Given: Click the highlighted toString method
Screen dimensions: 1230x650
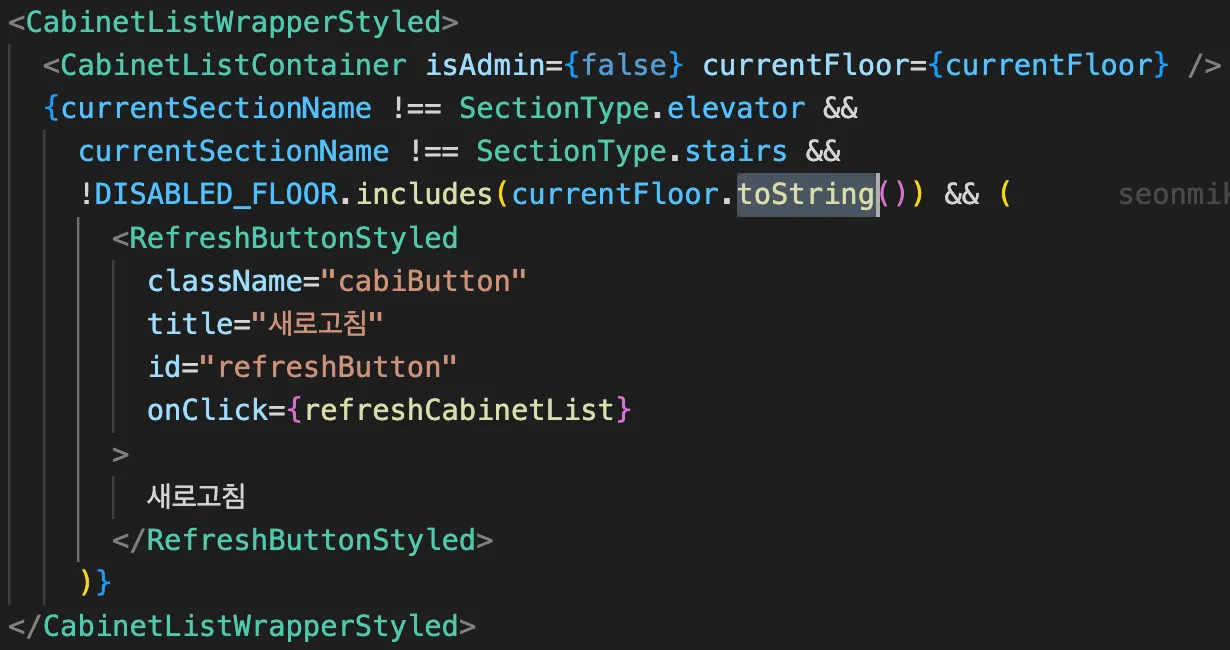Looking at the screenshot, I should [x=806, y=195].
